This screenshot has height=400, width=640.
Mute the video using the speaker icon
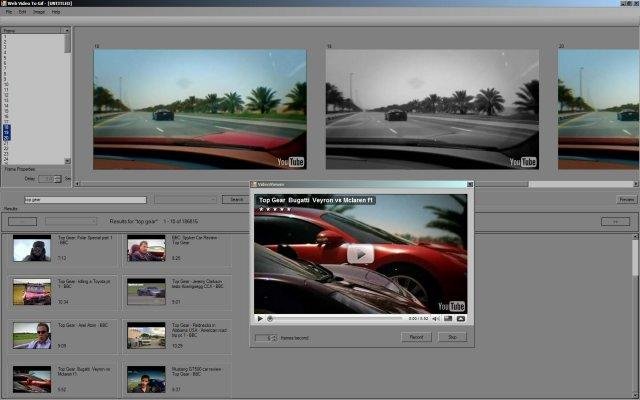(437, 318)
